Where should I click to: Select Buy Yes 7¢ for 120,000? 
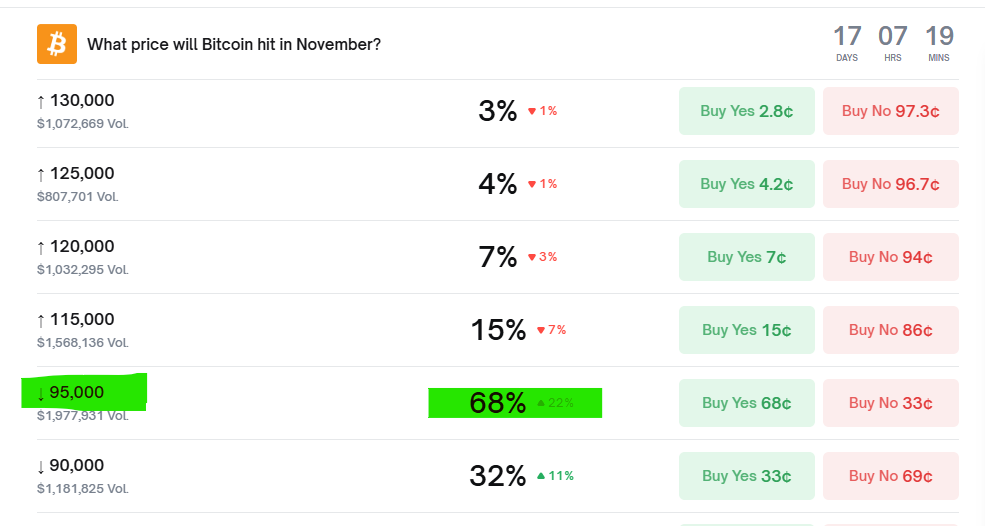coord(747,257)
